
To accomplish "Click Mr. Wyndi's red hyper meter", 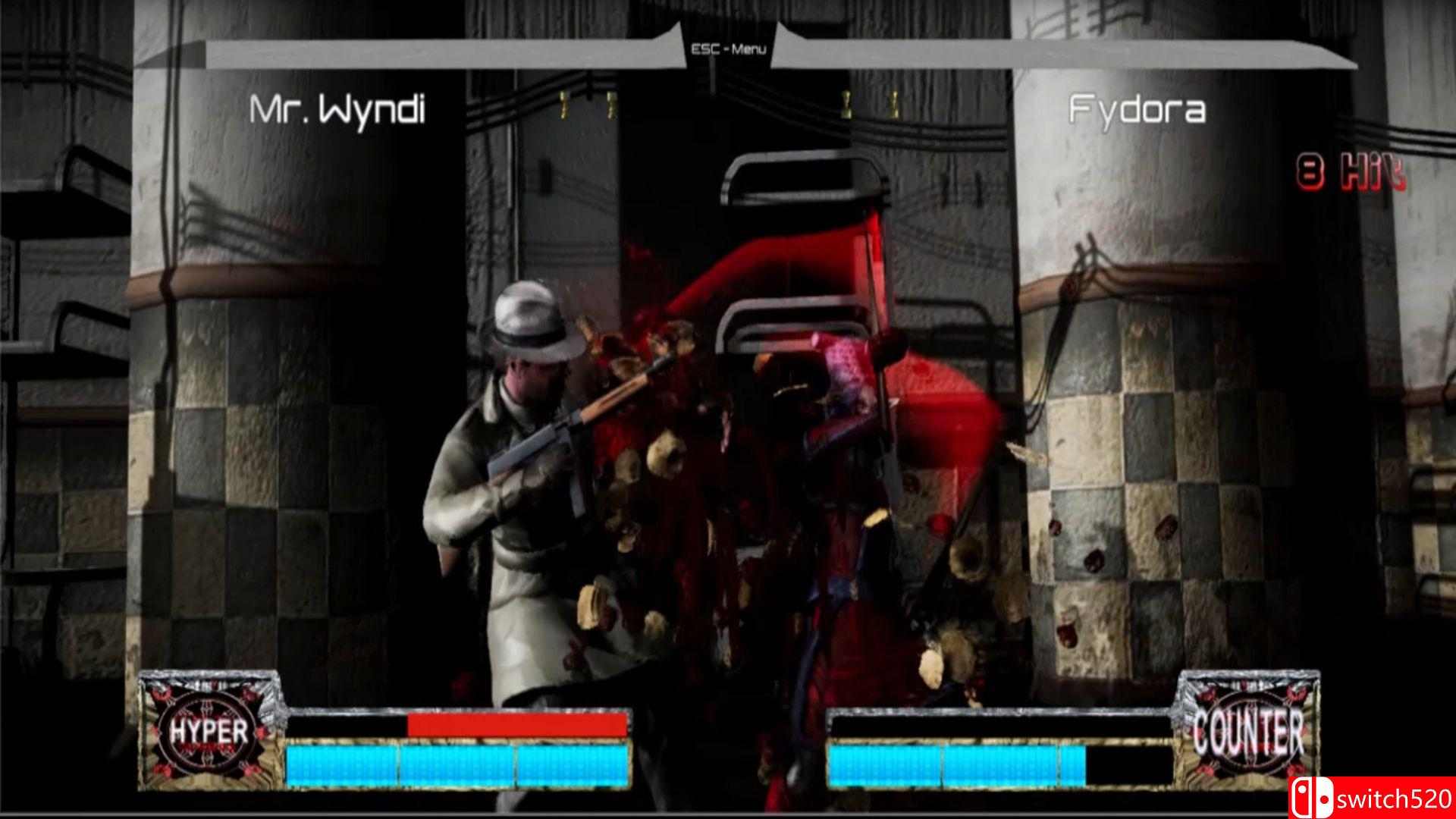I will click(x=517, y=724).
